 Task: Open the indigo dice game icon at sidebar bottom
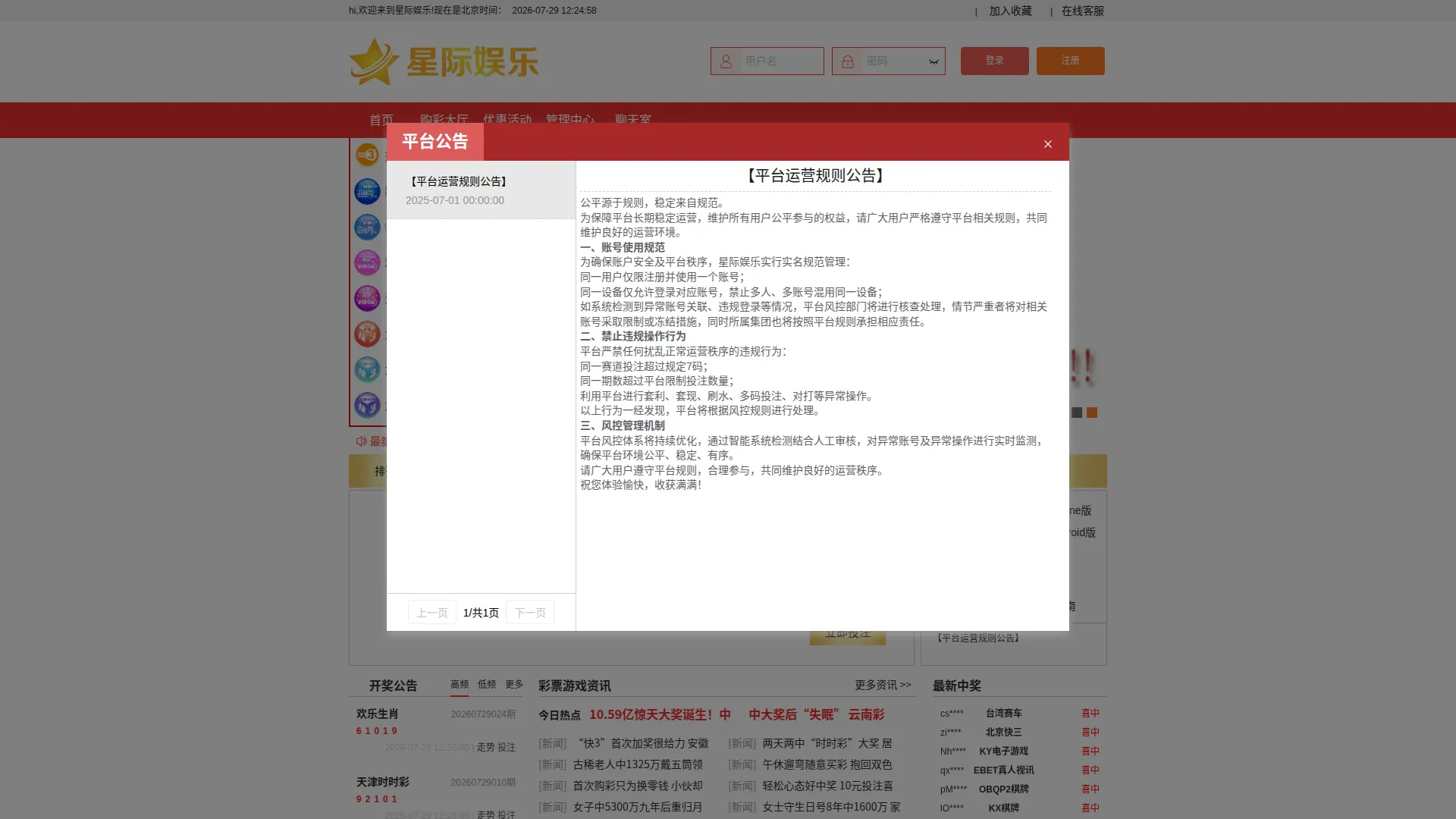tap(367, 405)
